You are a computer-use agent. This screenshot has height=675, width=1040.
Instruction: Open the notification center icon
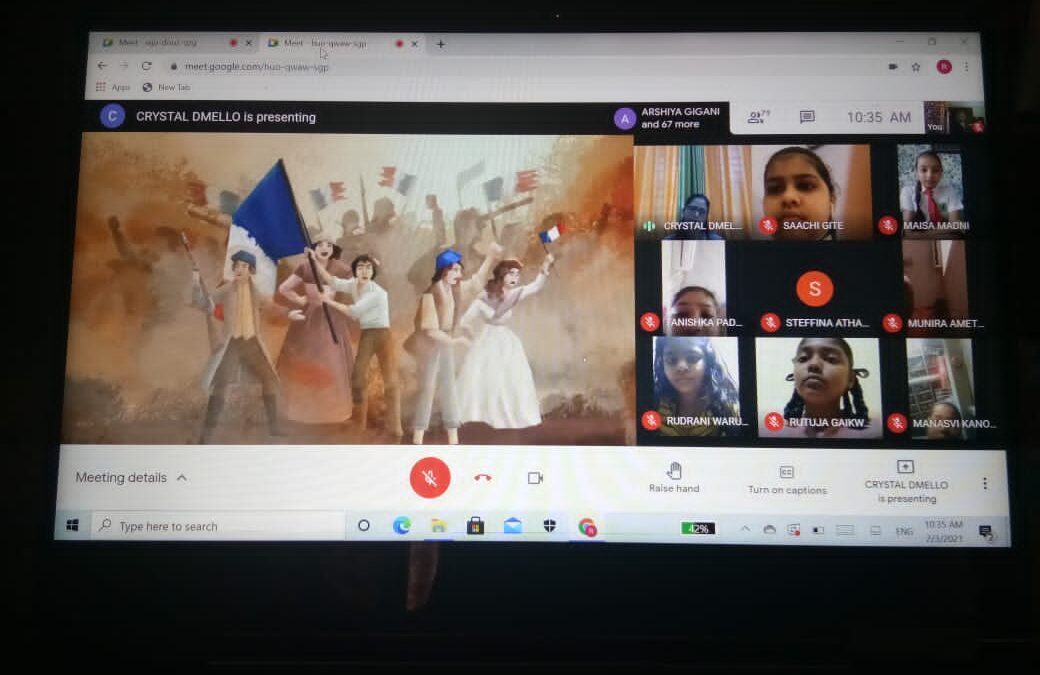click(x=986, y=532)
